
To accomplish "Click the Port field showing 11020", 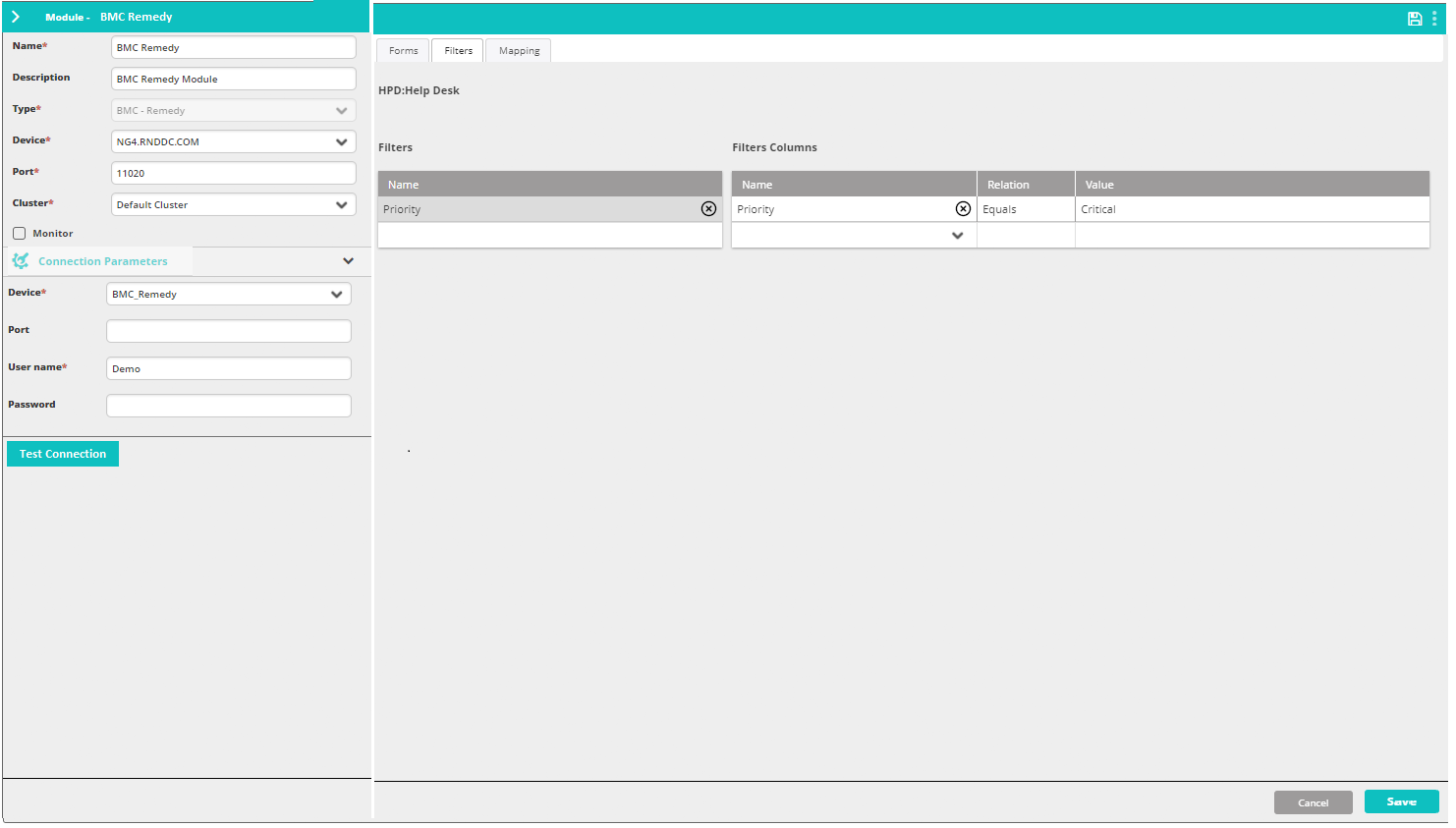I will pos(234,174).
